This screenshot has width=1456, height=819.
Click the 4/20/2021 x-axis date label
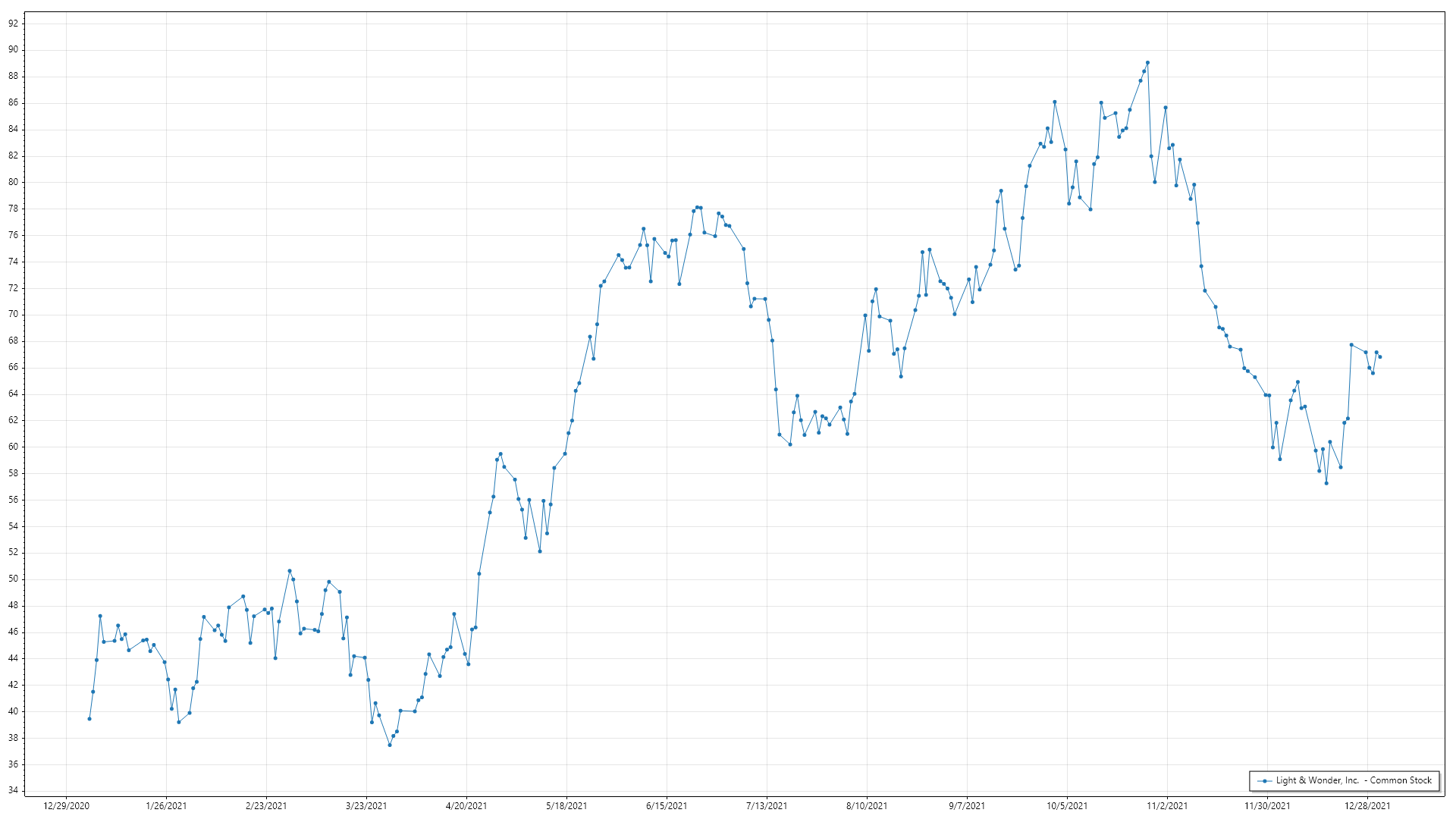pyautogui.click(x=466, y=806)
